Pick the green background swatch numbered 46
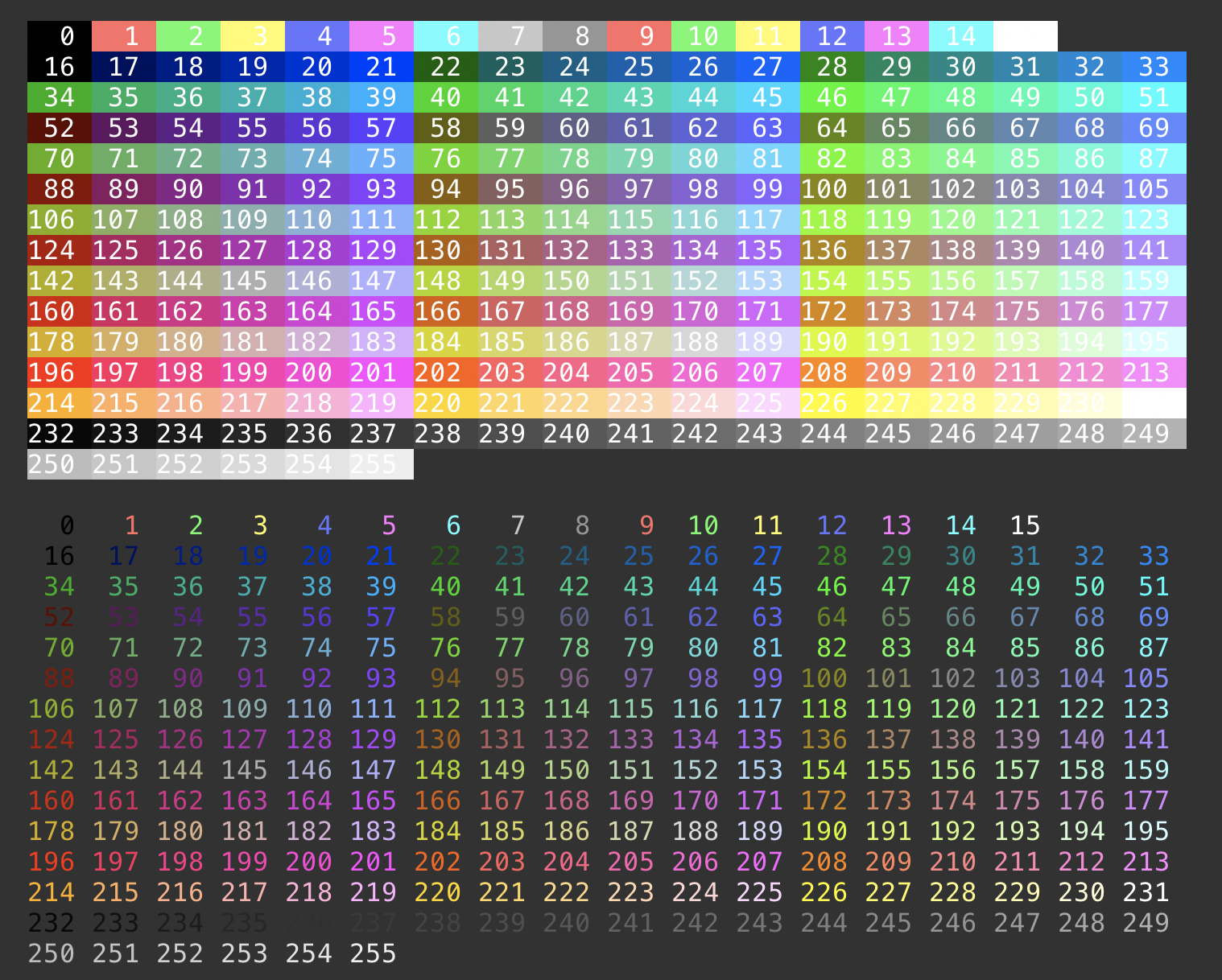The height and width of the screenshot is (980, 1222). pyautogui.click(x=832, y=97)
